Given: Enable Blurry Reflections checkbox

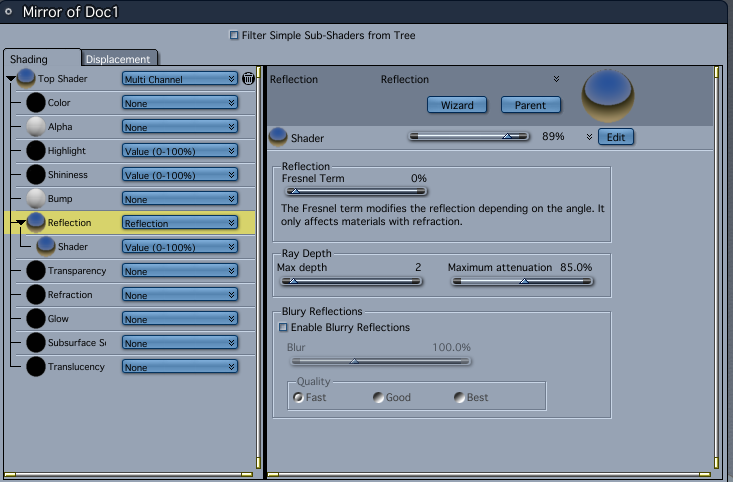Looking at the screenshot, I should point(283,327).
